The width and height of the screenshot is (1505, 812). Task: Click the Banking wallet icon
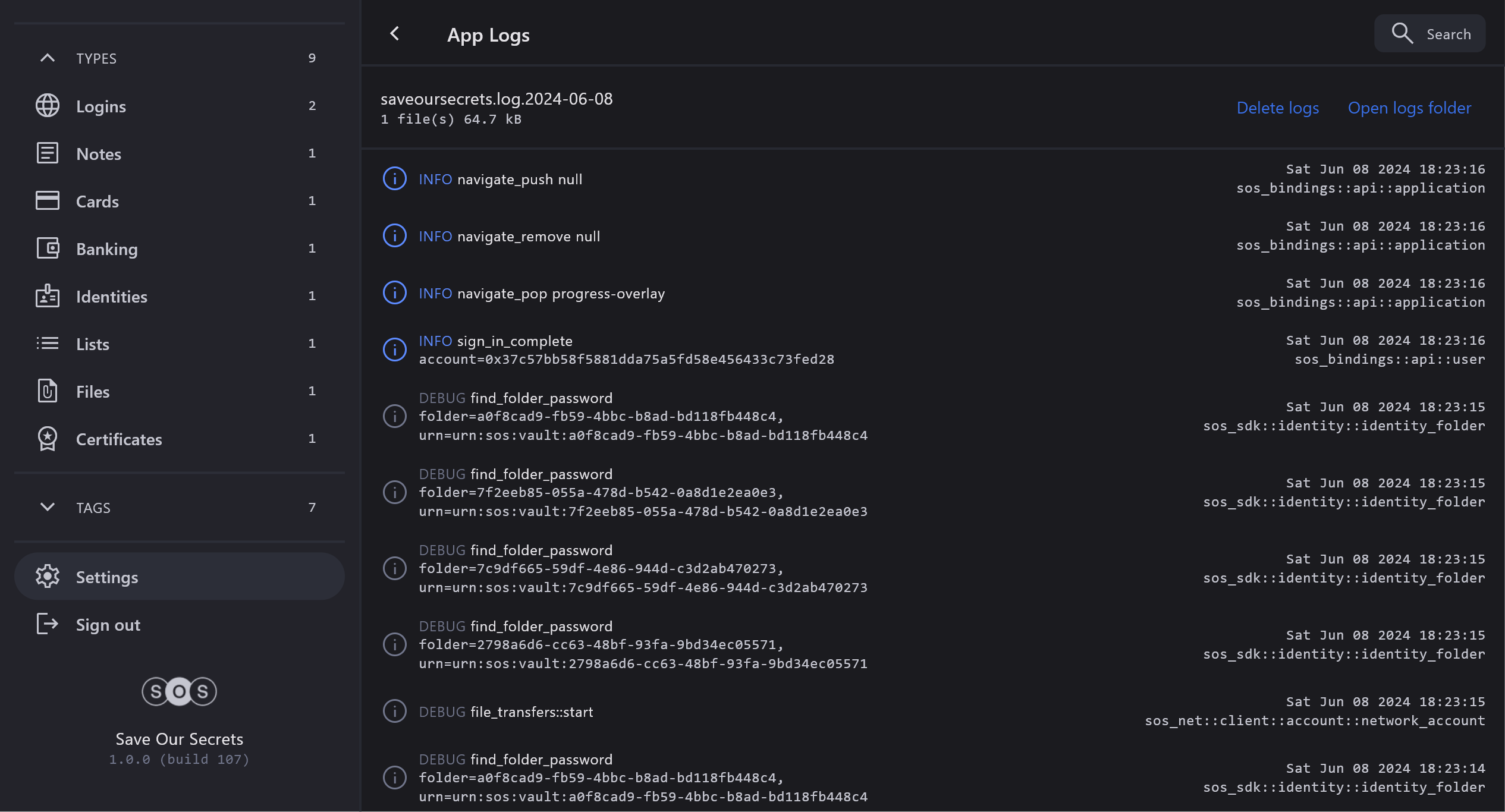(48, 248)
